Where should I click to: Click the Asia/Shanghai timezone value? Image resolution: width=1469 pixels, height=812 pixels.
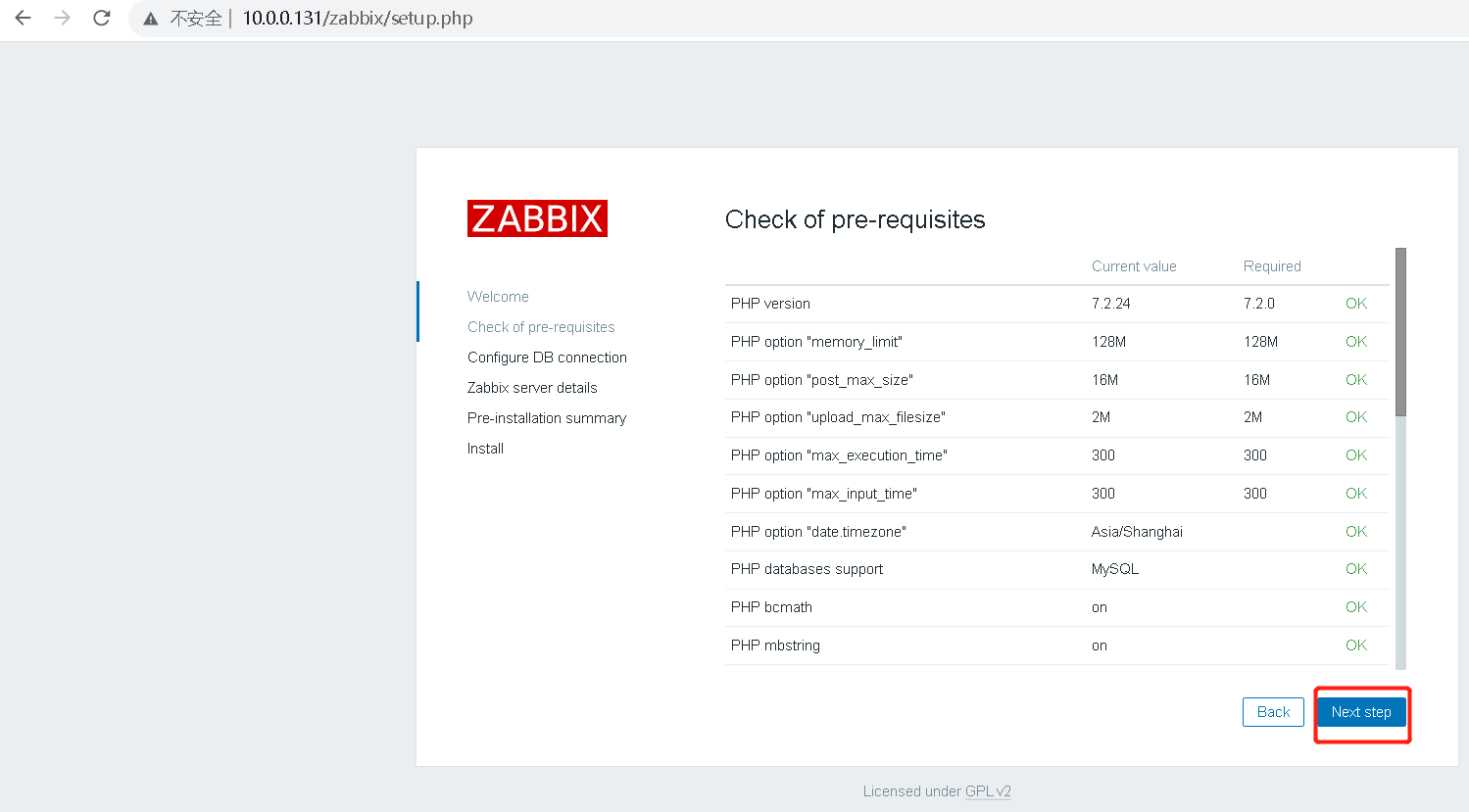pos(1137,532)
